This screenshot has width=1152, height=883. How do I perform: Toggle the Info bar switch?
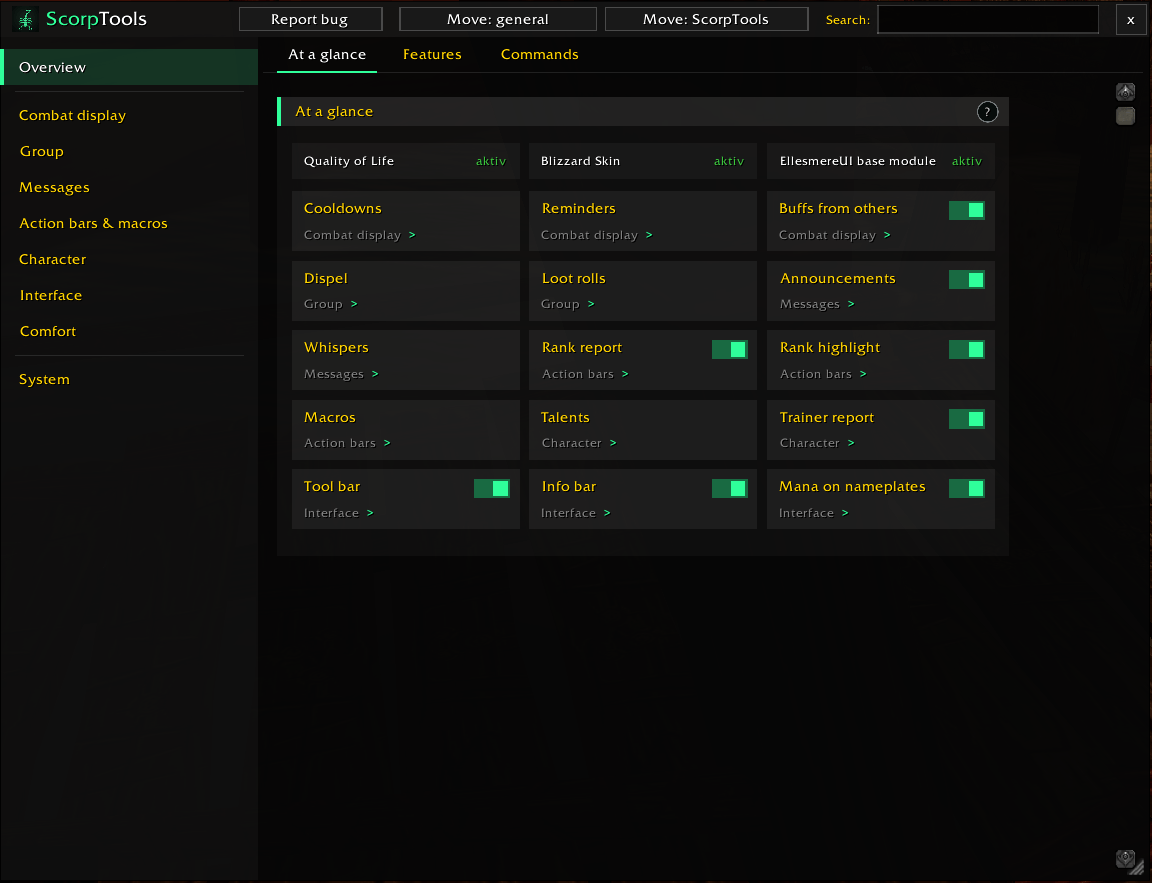coord(729,489)
